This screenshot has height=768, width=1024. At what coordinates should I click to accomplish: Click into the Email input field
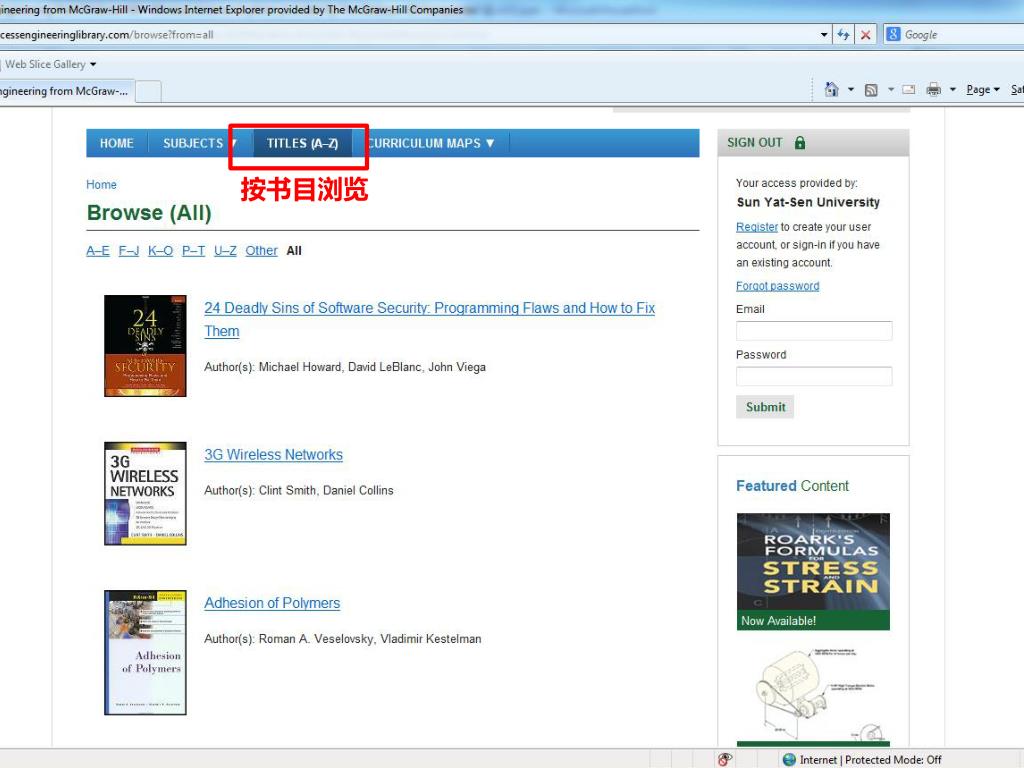[814, 330]
